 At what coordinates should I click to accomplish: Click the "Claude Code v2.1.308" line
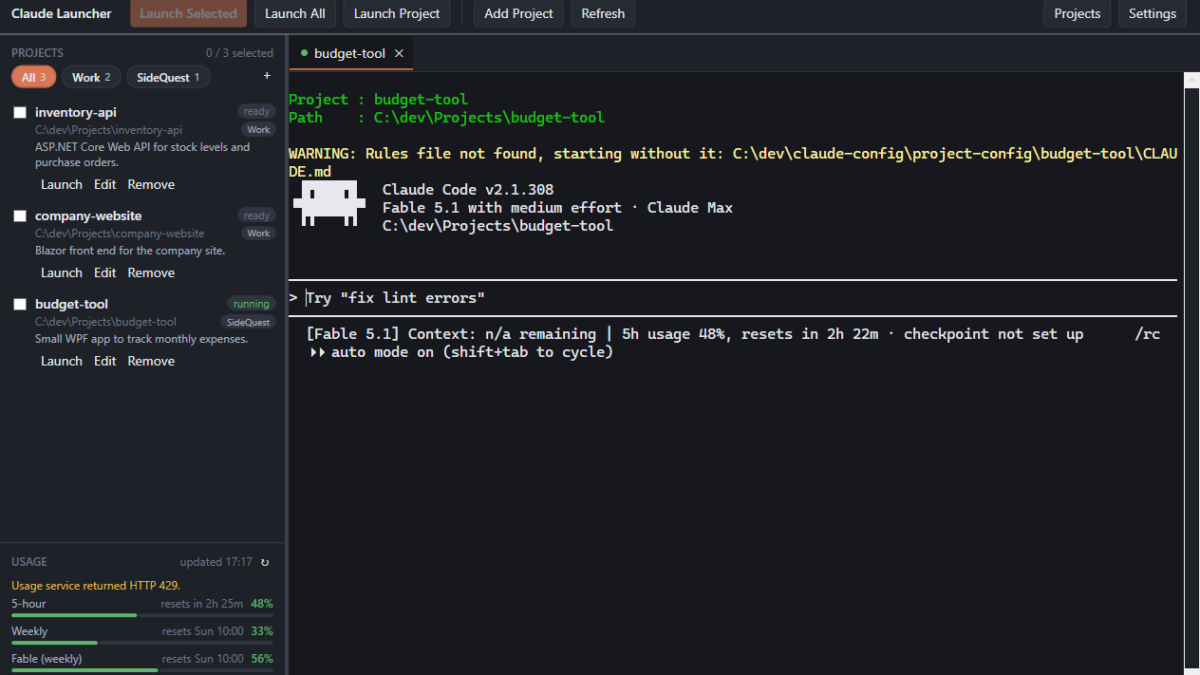pos(468,190)
